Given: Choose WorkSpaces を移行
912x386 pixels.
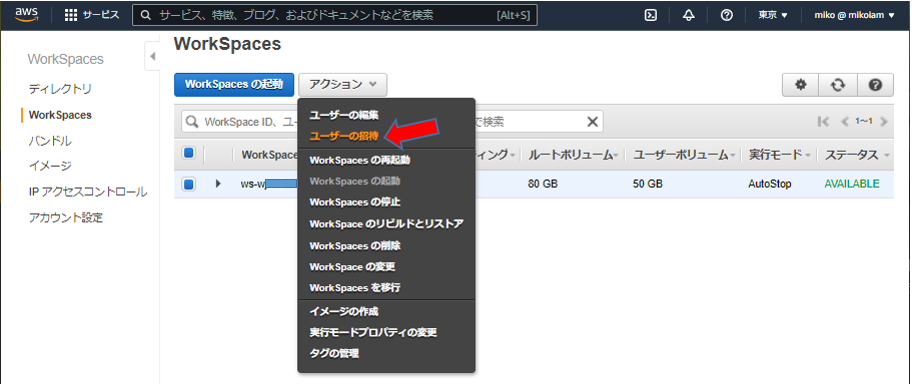Looking at the screenshot, I should coord(355,288).
